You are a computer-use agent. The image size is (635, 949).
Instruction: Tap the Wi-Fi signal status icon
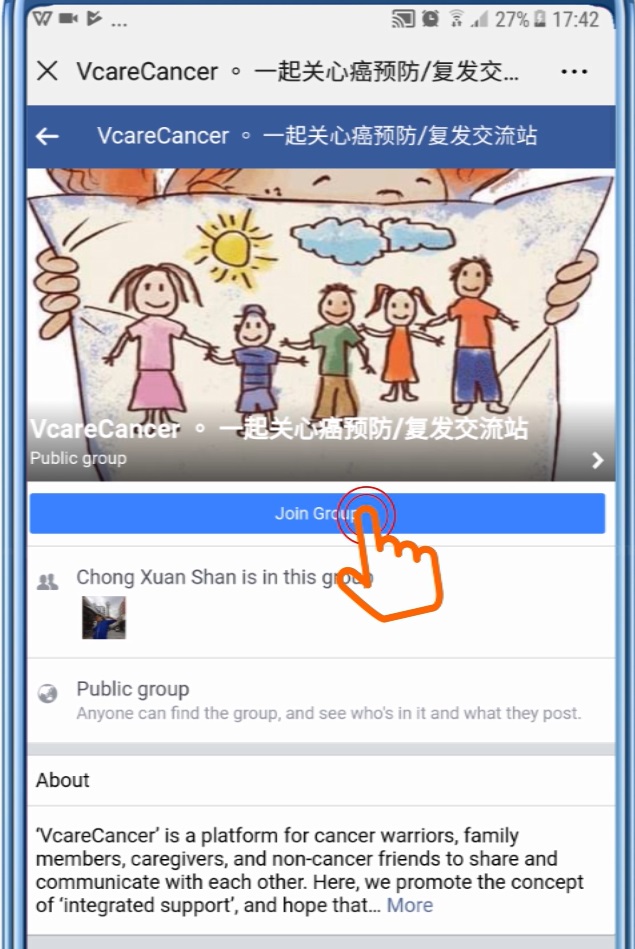456,19
